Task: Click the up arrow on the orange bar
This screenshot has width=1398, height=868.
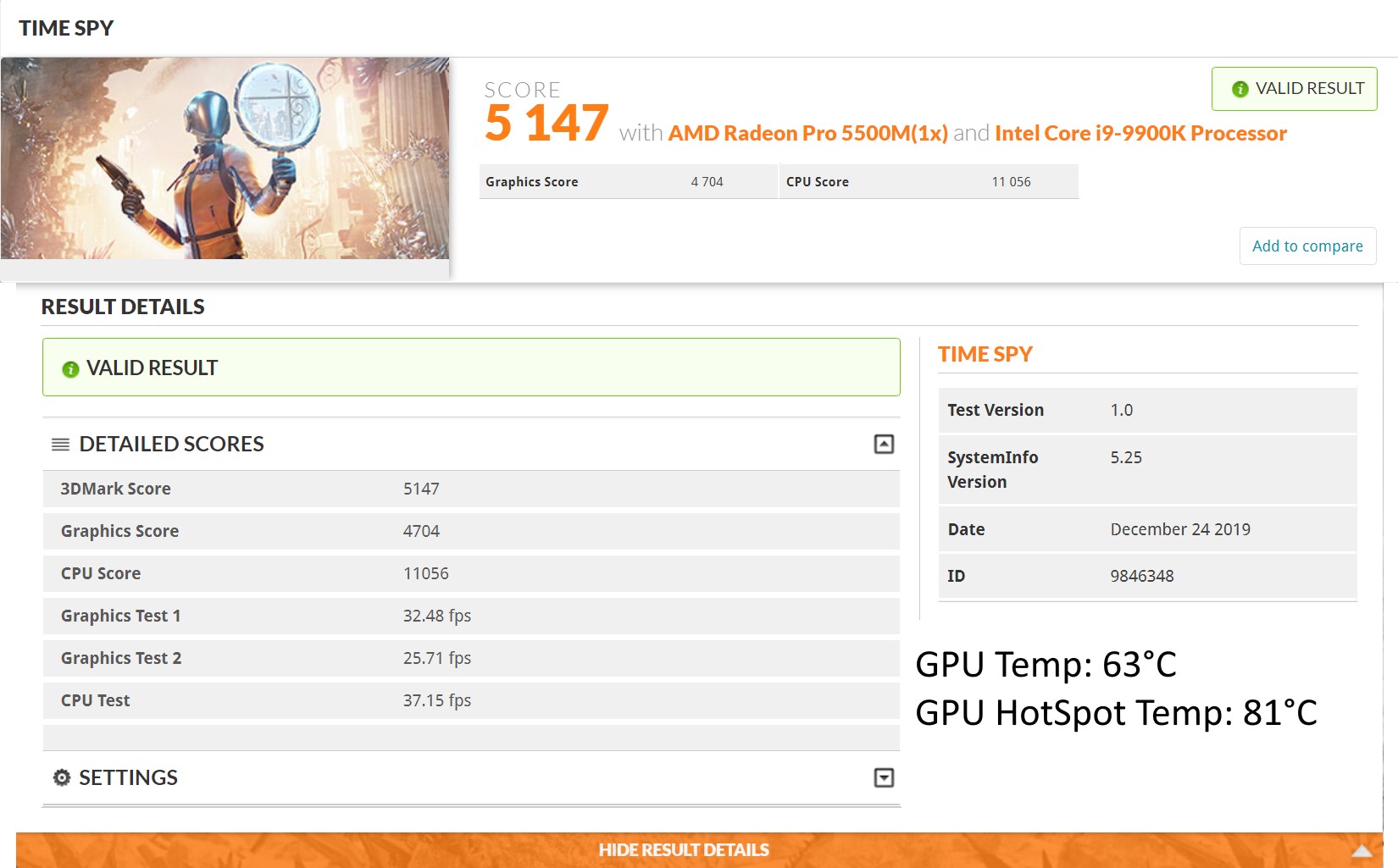Action: pyautogui.click(x=1361, y=850)
